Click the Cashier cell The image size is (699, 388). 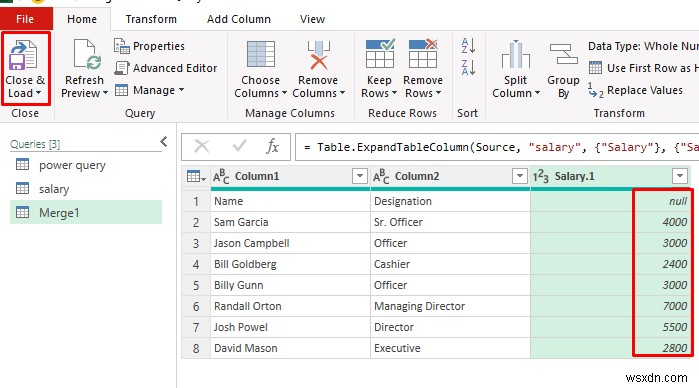(450, 264)
